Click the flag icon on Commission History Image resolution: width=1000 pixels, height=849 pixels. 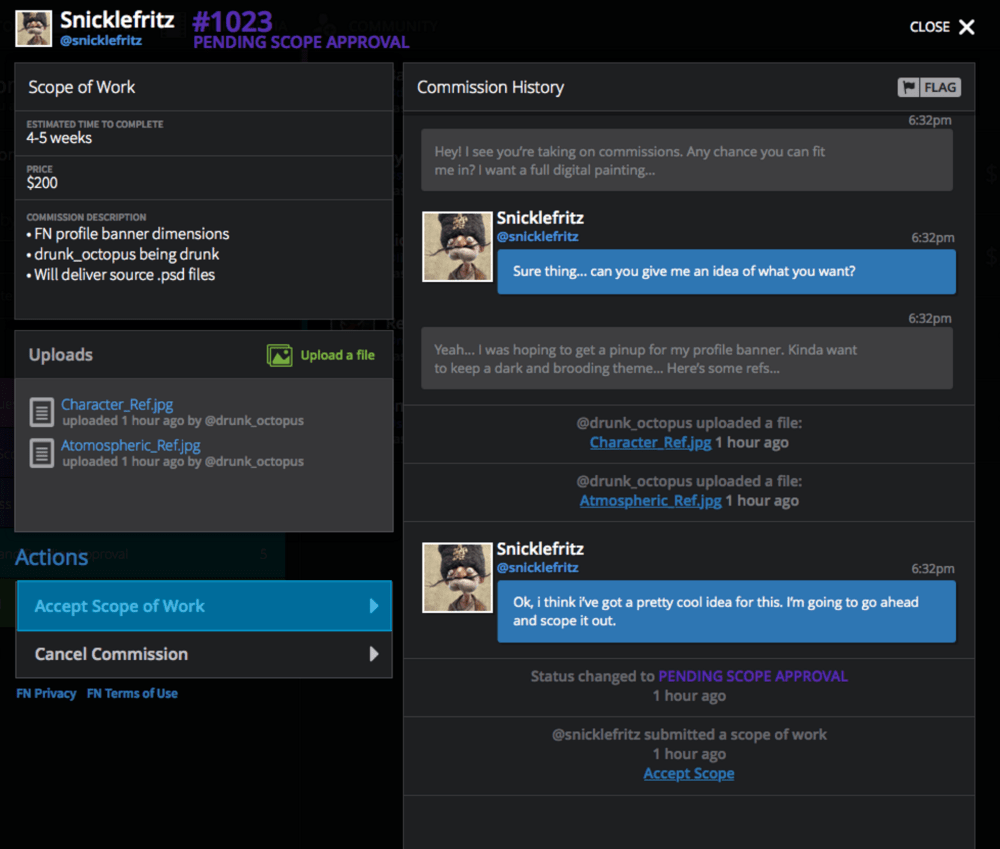click(908, 87)
